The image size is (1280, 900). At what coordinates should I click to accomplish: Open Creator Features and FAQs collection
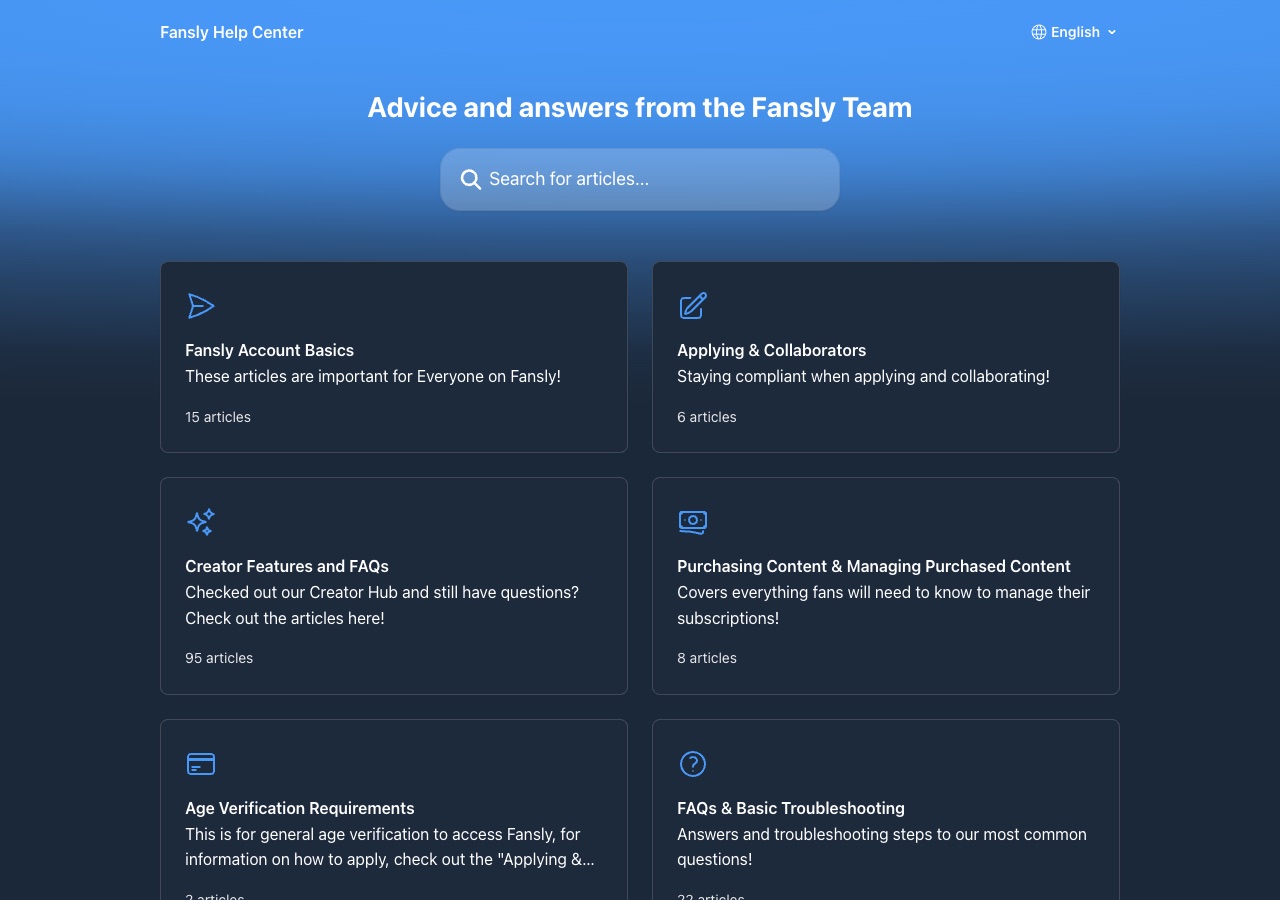[x=394, y=586]
